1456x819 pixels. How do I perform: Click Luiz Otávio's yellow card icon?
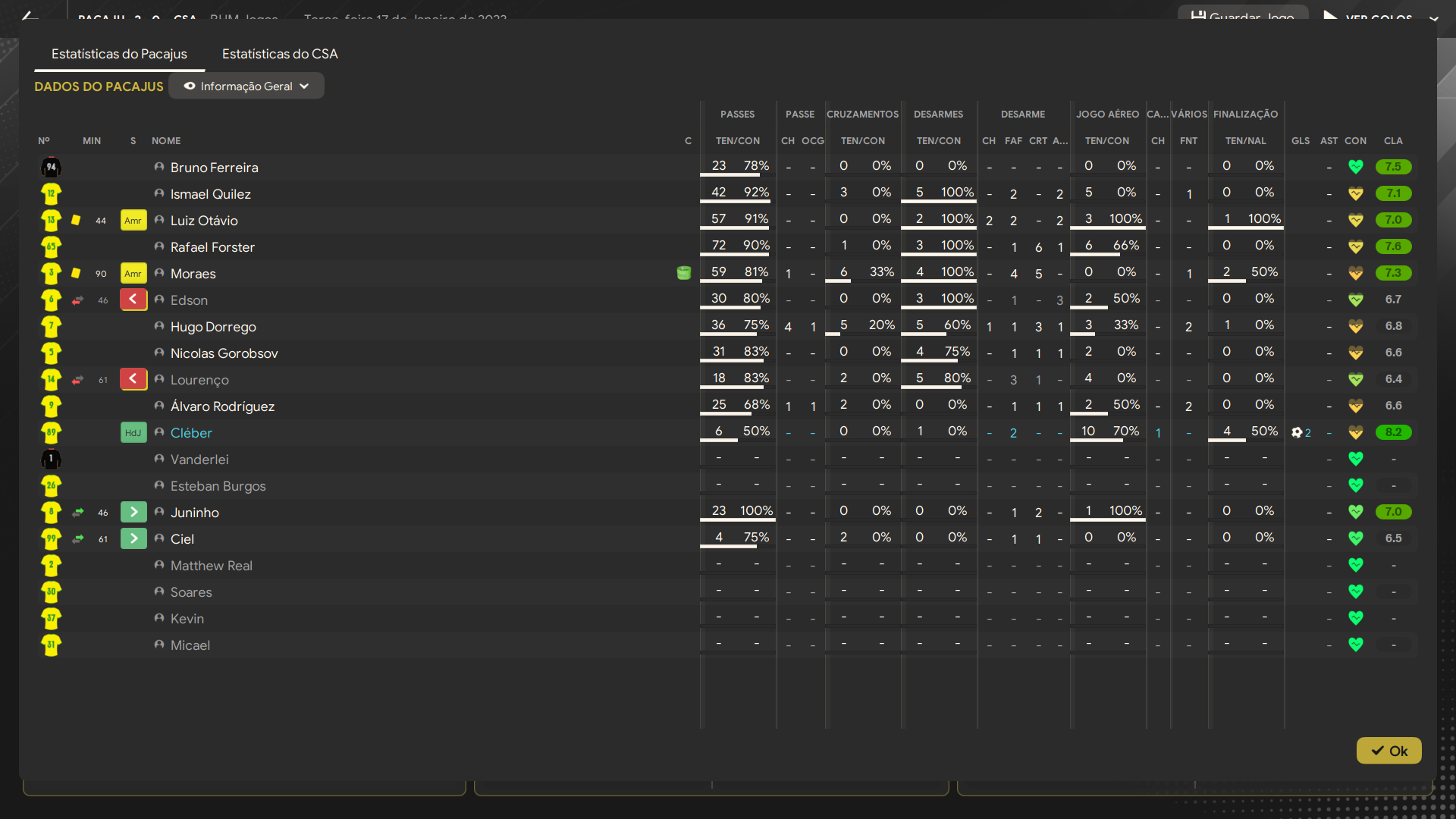pos(76,220)
